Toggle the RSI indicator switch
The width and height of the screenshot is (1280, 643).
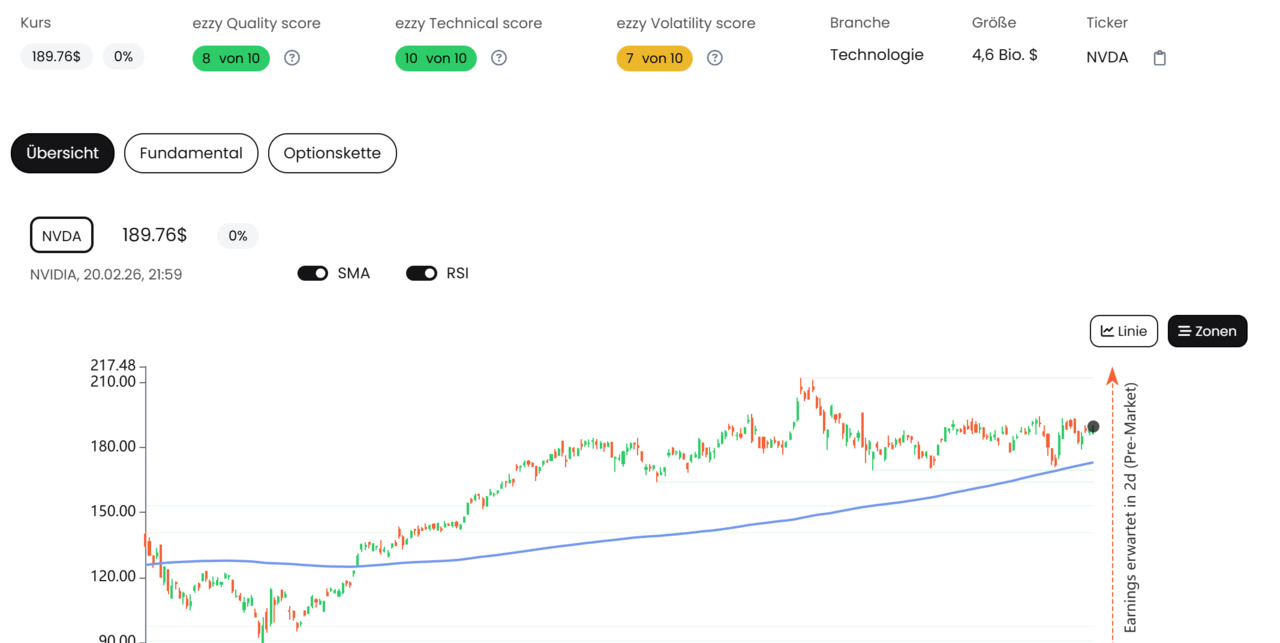click(421, 273)
